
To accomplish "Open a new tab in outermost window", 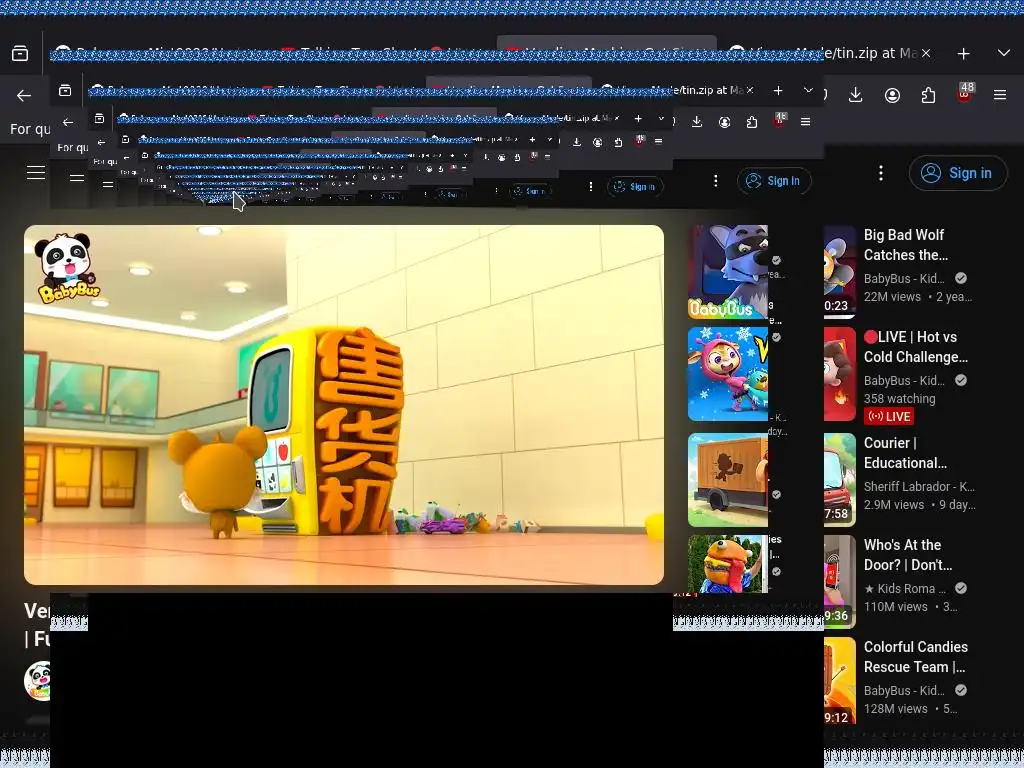I will (963, 54).
